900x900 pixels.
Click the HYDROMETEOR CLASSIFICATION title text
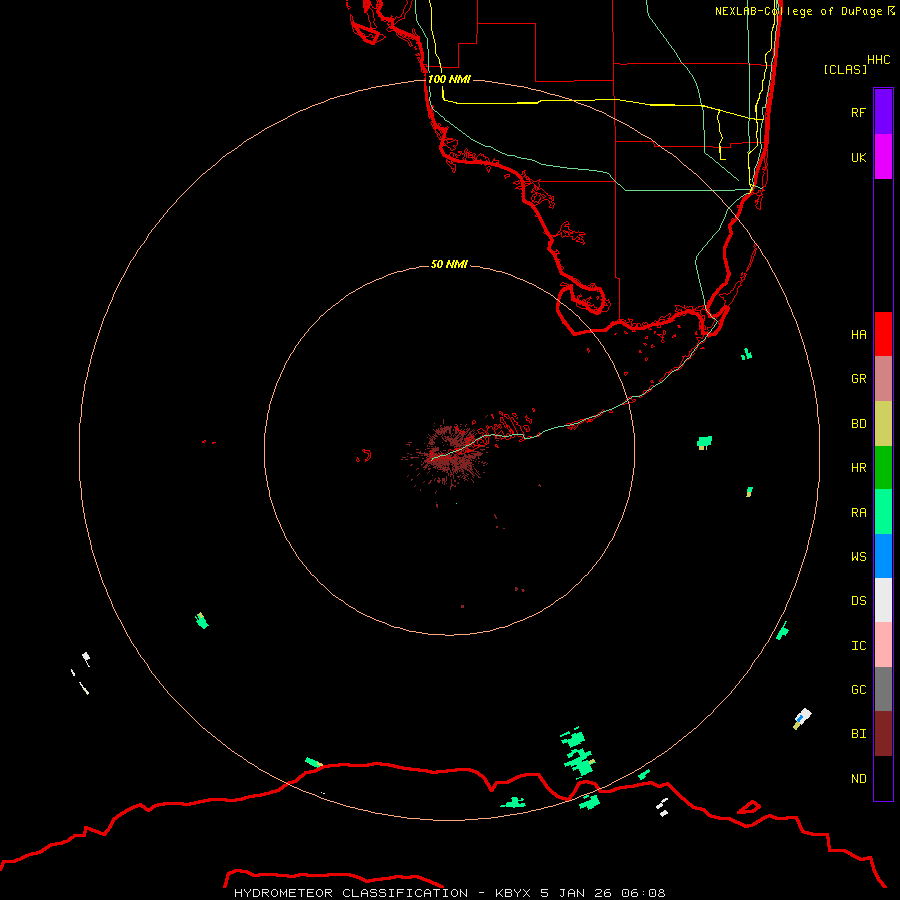[x=351, y=893]
